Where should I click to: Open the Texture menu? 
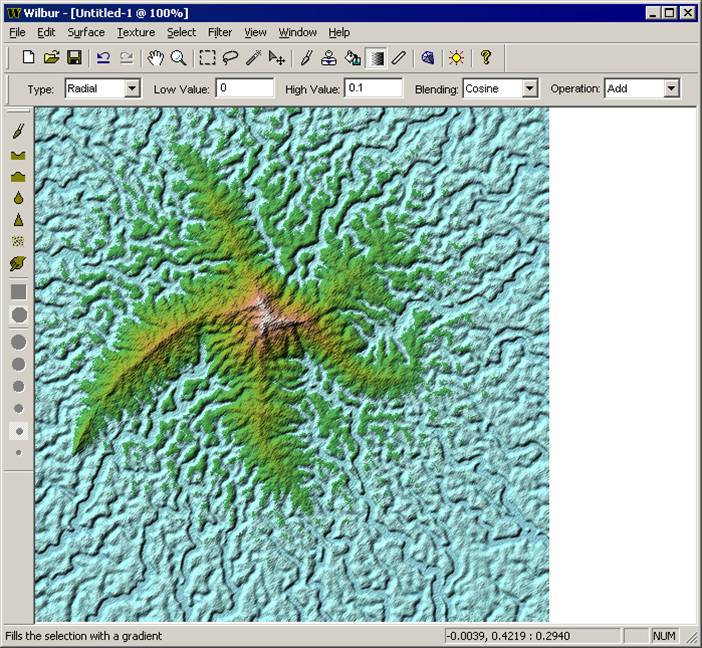pyautogui.click(x=136, y=32)
